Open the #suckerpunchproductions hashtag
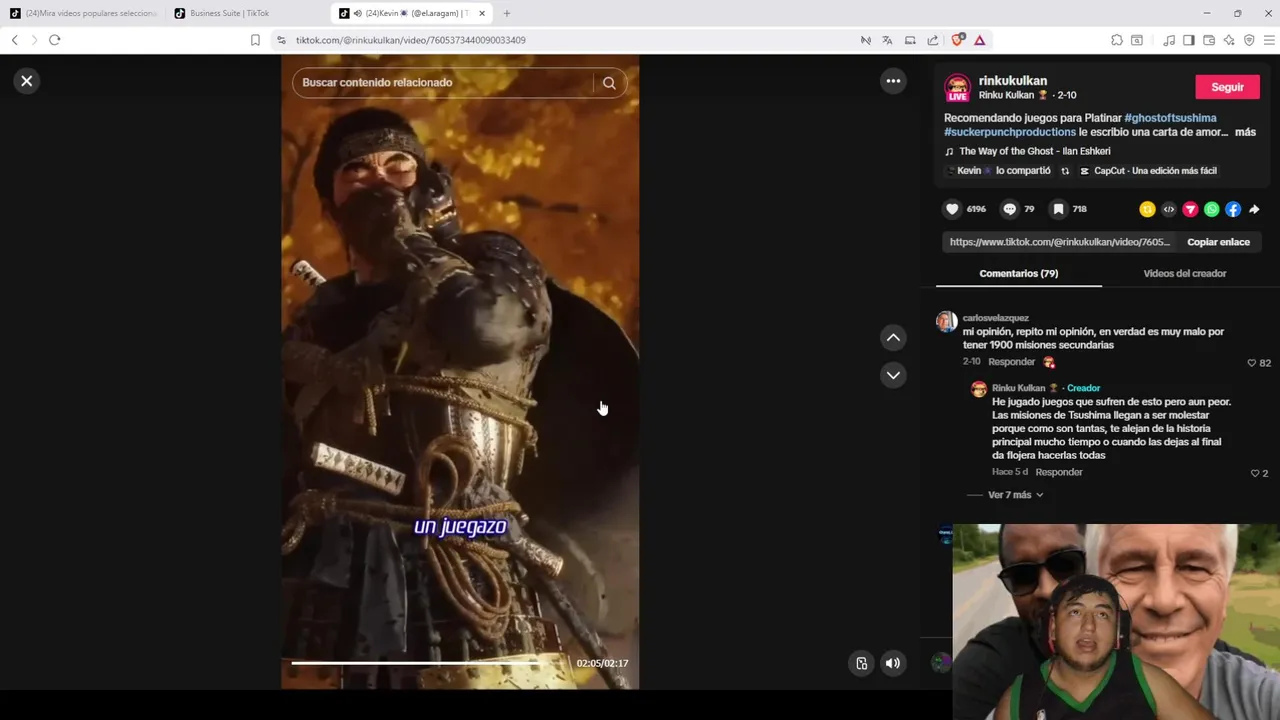Image resolution: width=1280 pixels, height=720 pixels. point(1010,132)
